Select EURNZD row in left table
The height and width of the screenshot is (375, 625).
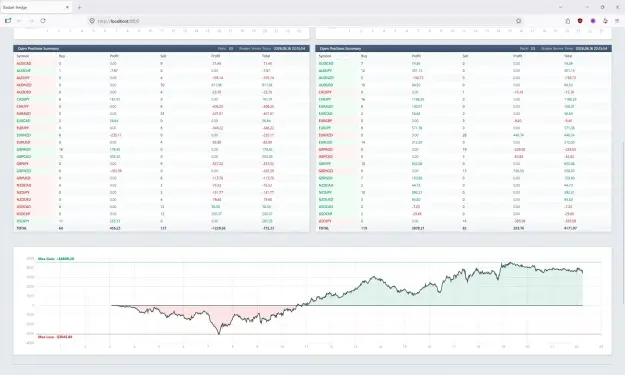[161, 135]
